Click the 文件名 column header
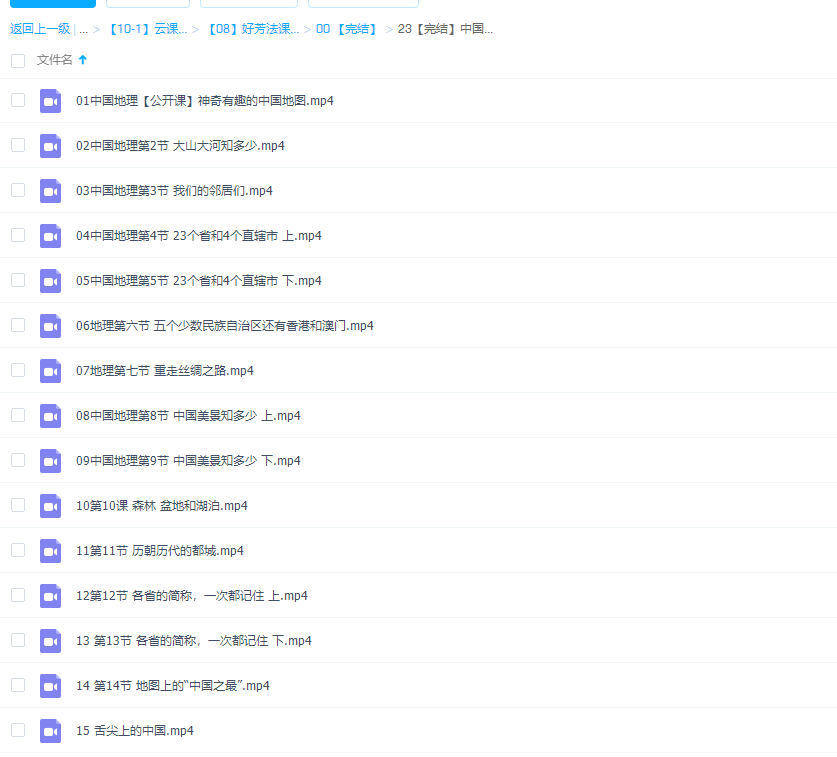Viewport: 837px width, 757px height. pyautogui.click(x=55, y=60)
